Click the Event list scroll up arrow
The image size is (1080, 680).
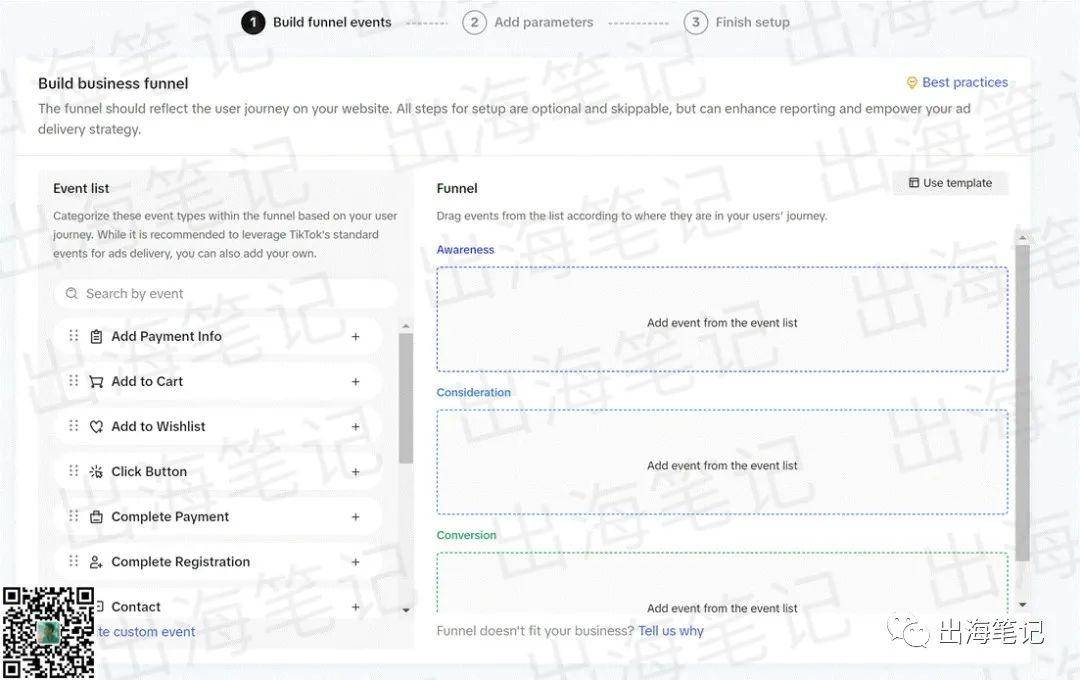tap(406, 325)
